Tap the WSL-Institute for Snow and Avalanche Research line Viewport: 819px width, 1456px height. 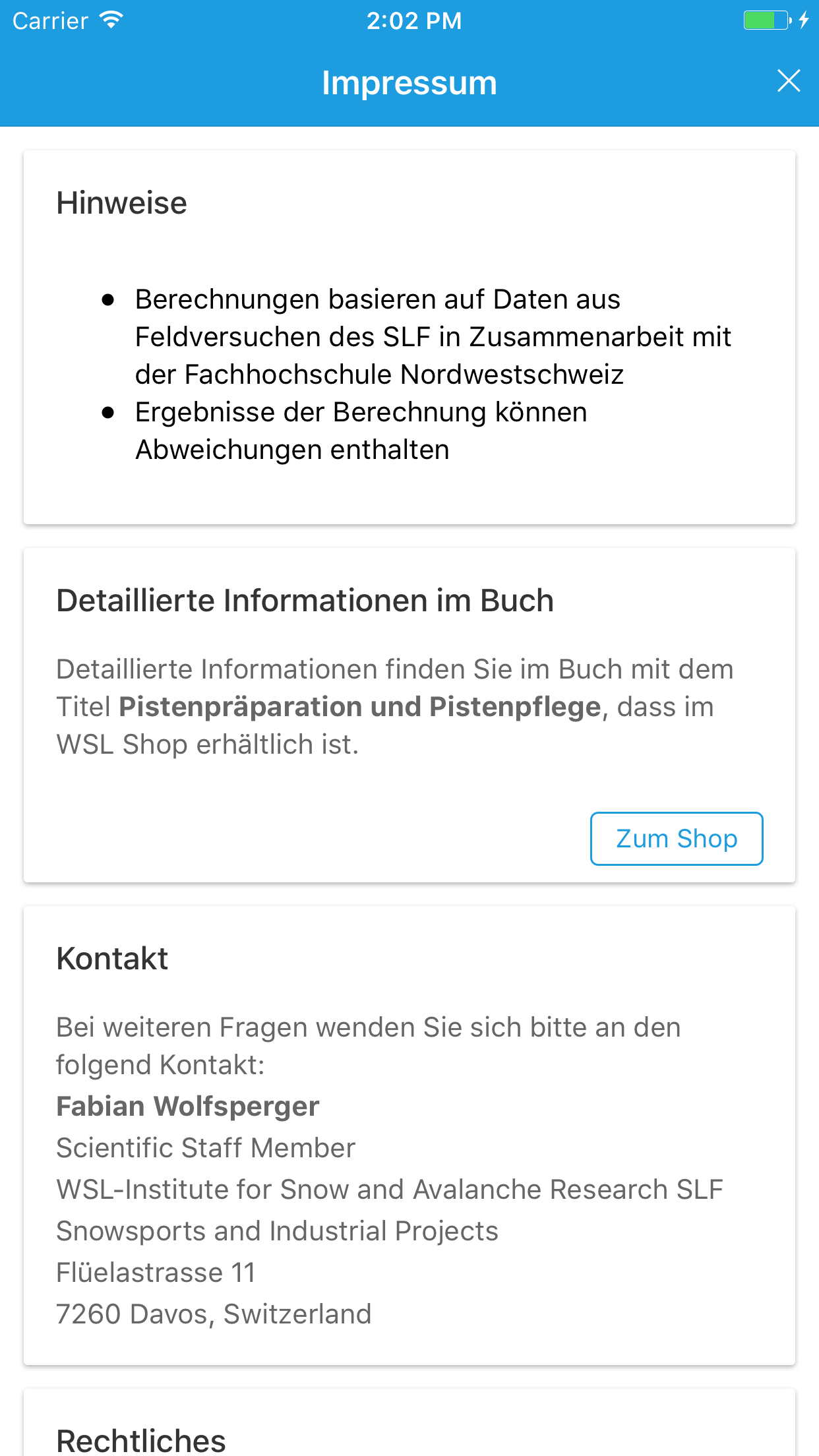coord(390,1190)
